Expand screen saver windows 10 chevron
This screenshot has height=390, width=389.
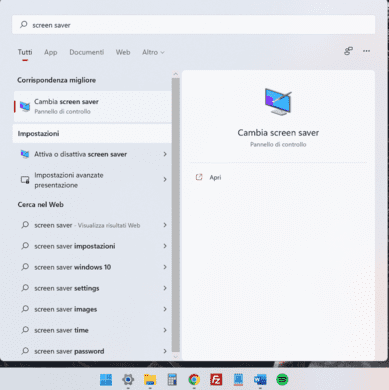(x=165, y=267)
